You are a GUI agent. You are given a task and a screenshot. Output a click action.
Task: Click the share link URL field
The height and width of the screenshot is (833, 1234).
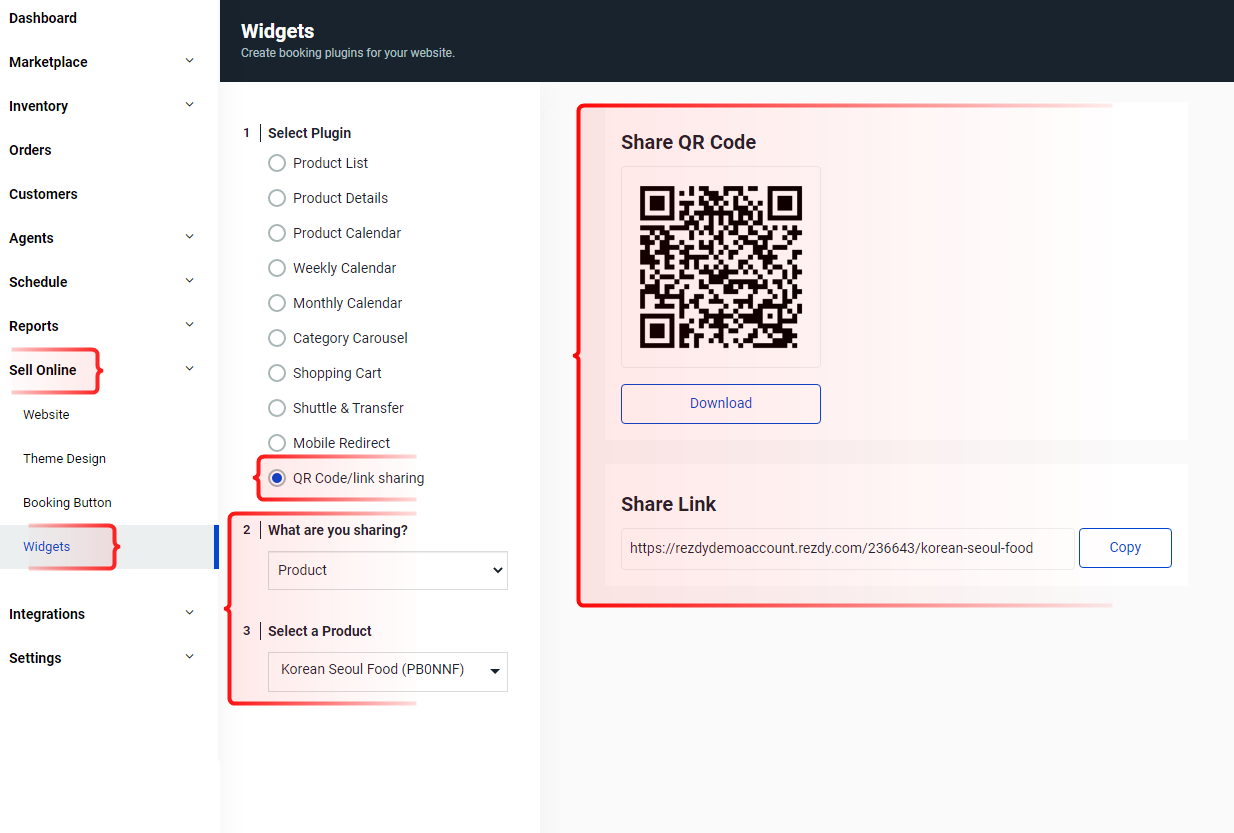point(847,549)
